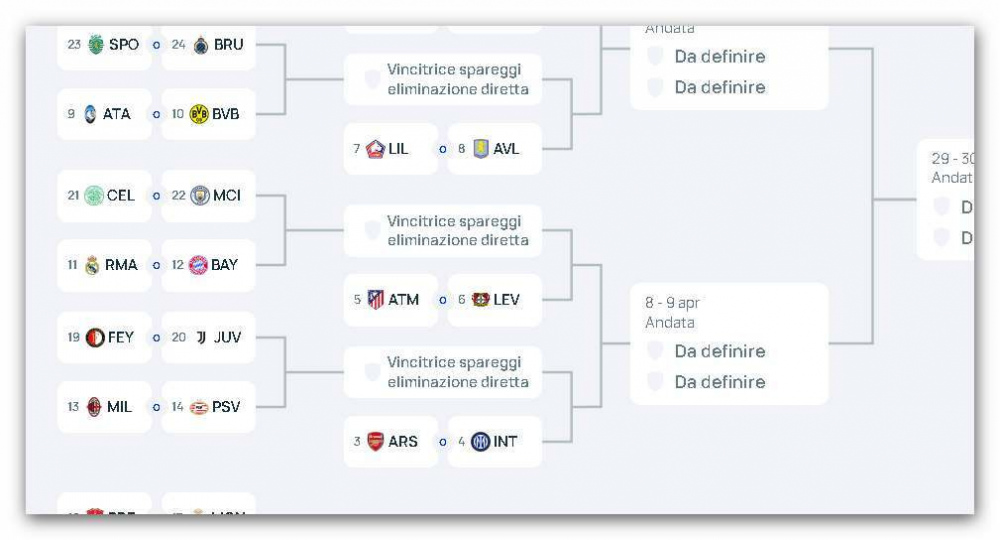
Task: Click the Borussia Dortmund BVB logo
Action: [200, 114]
